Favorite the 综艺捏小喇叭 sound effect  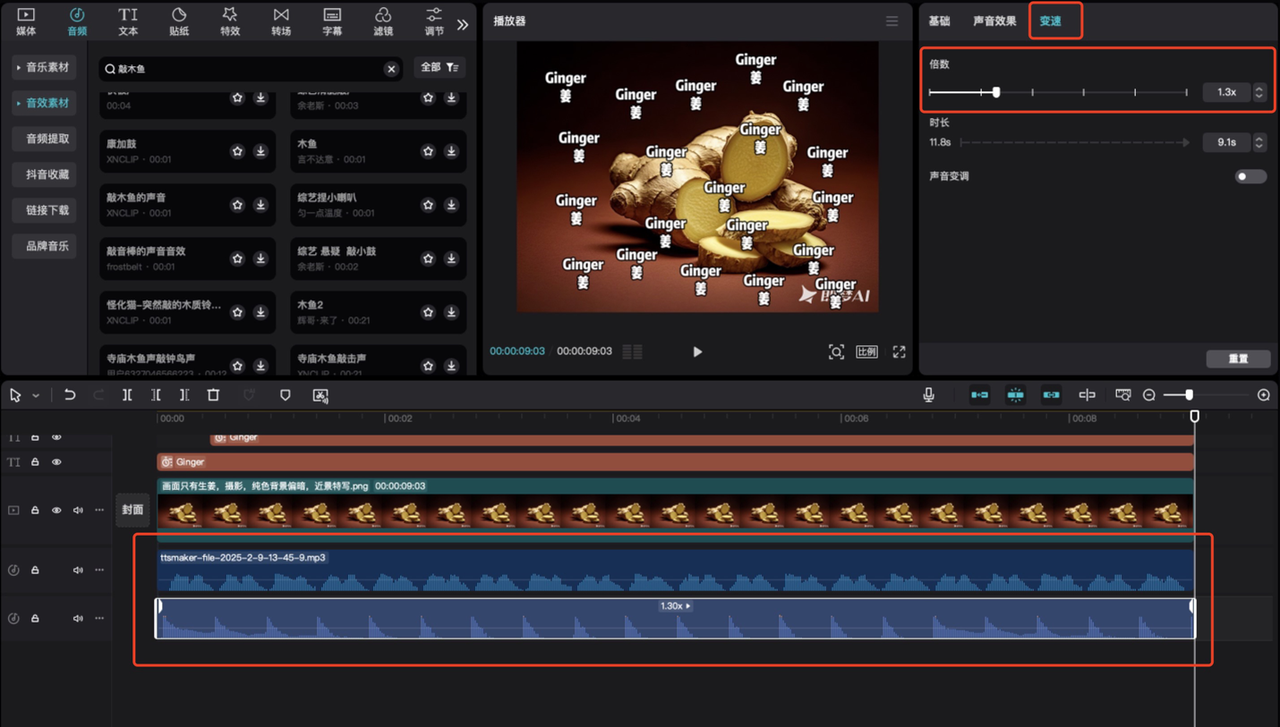(x=428, y=205)
